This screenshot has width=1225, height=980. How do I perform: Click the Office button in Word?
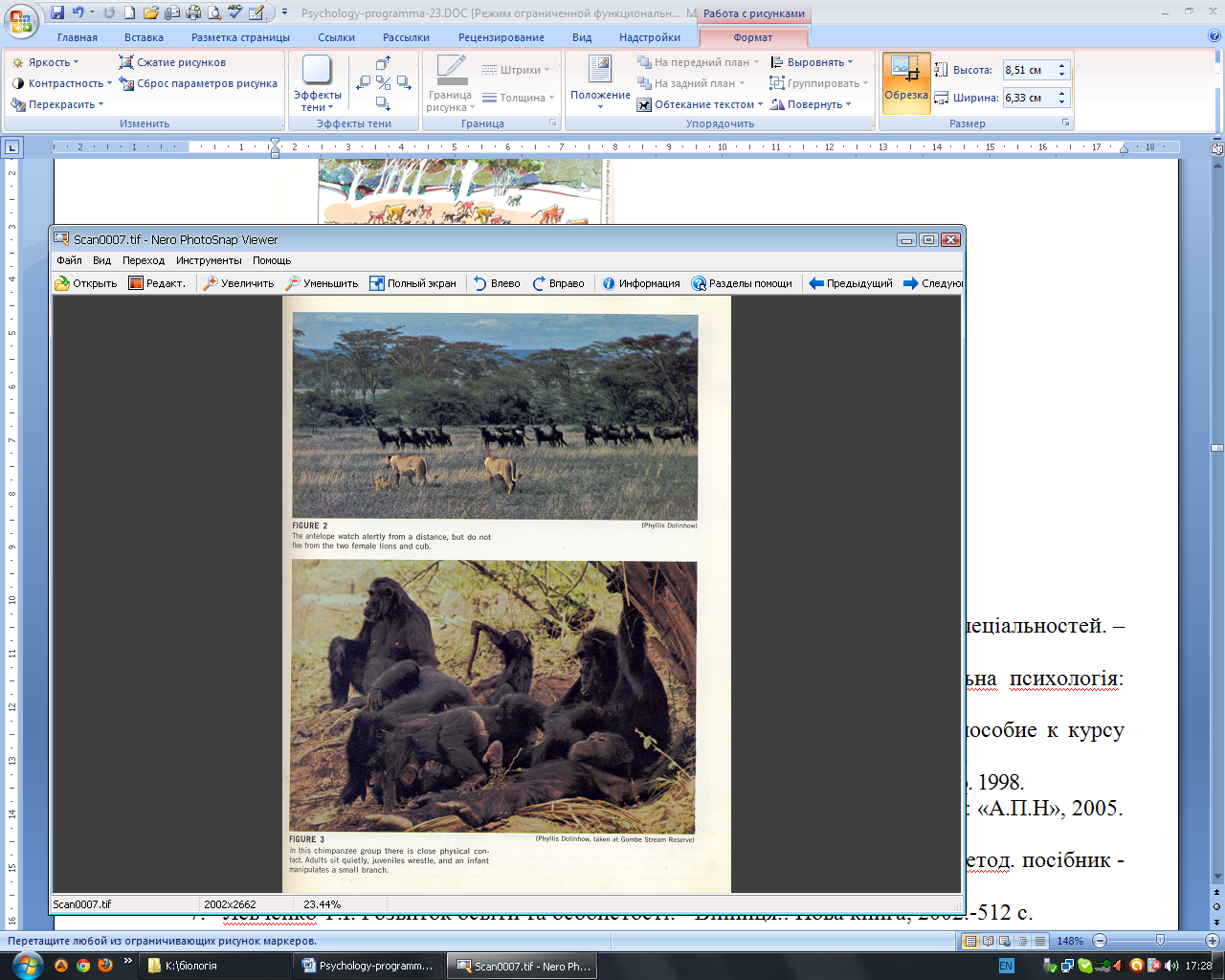pyautogui.click(x=21, y=19)
